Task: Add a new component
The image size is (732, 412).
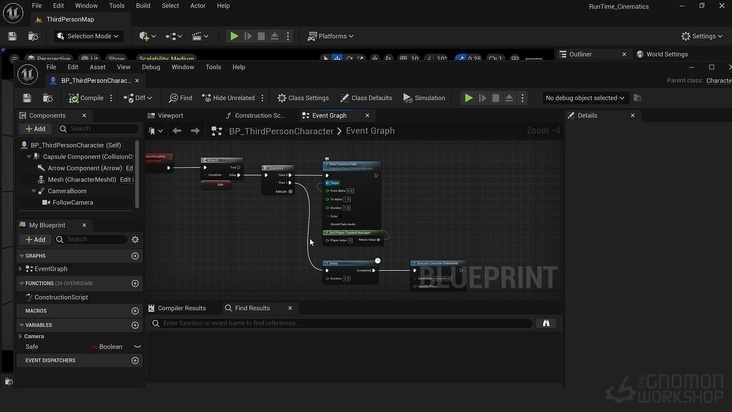Action: pyautogui.click(x=35, y=129)
